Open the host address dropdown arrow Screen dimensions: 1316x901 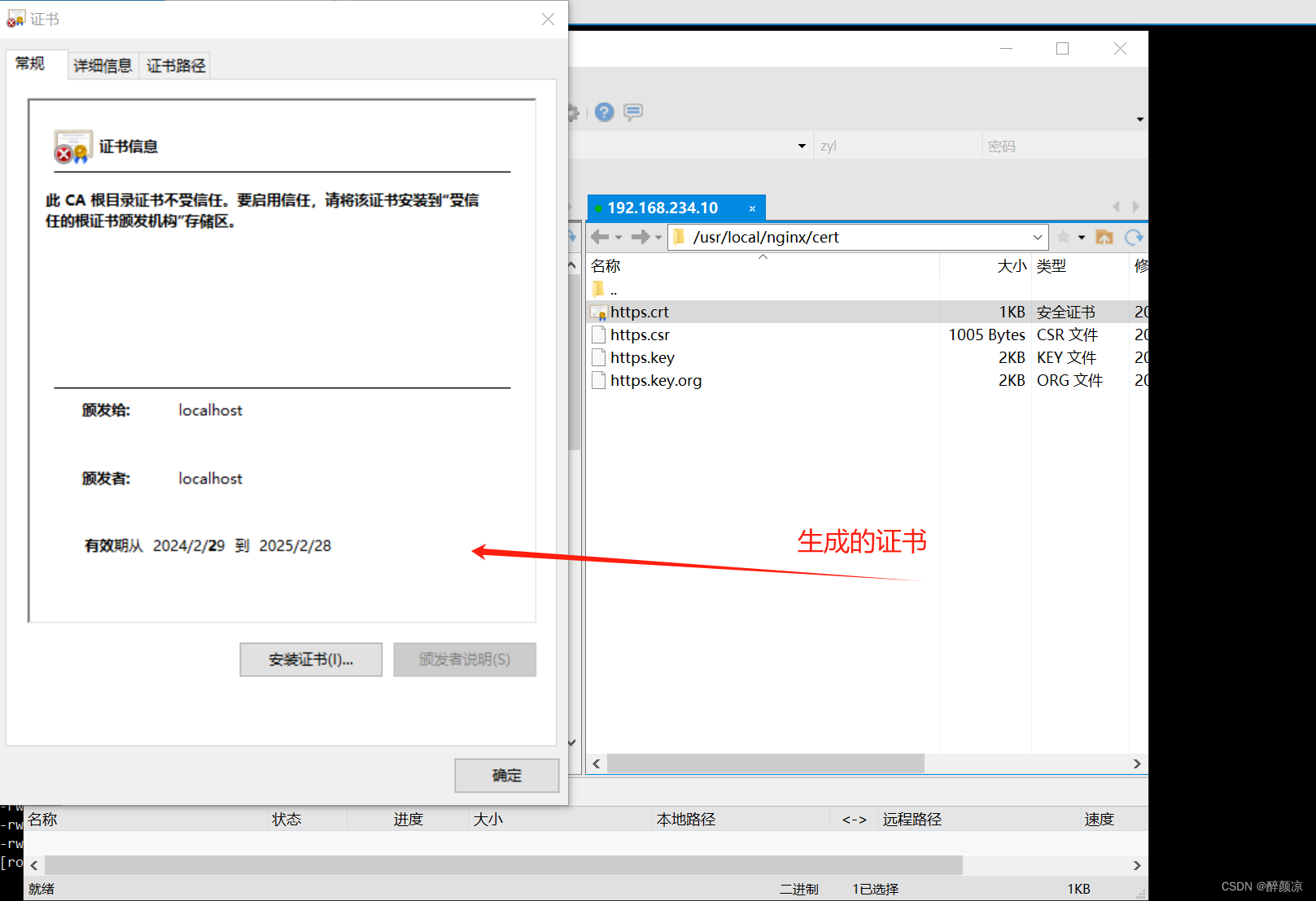[x=802, y=147]
